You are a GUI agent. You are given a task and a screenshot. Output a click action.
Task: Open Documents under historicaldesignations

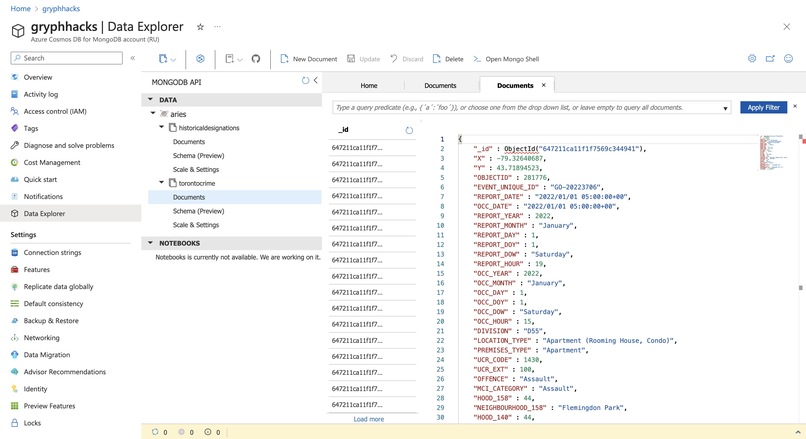coord(189,141)
